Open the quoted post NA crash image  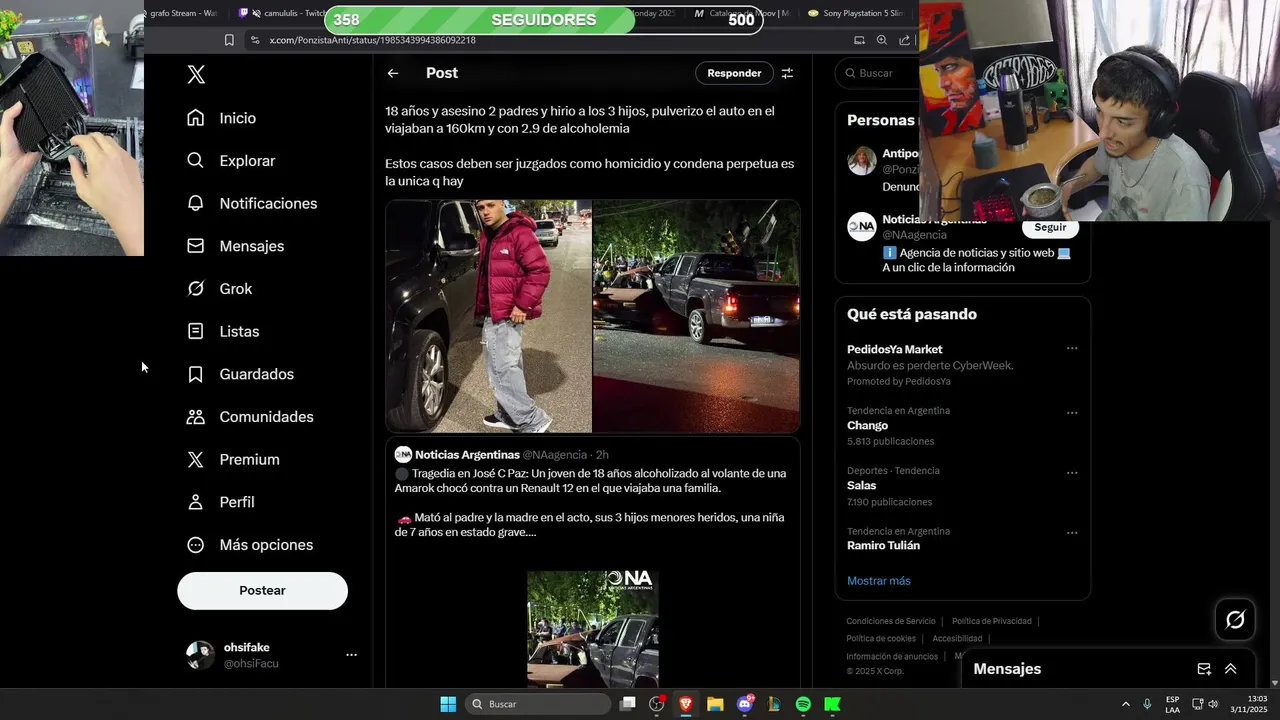593,629
